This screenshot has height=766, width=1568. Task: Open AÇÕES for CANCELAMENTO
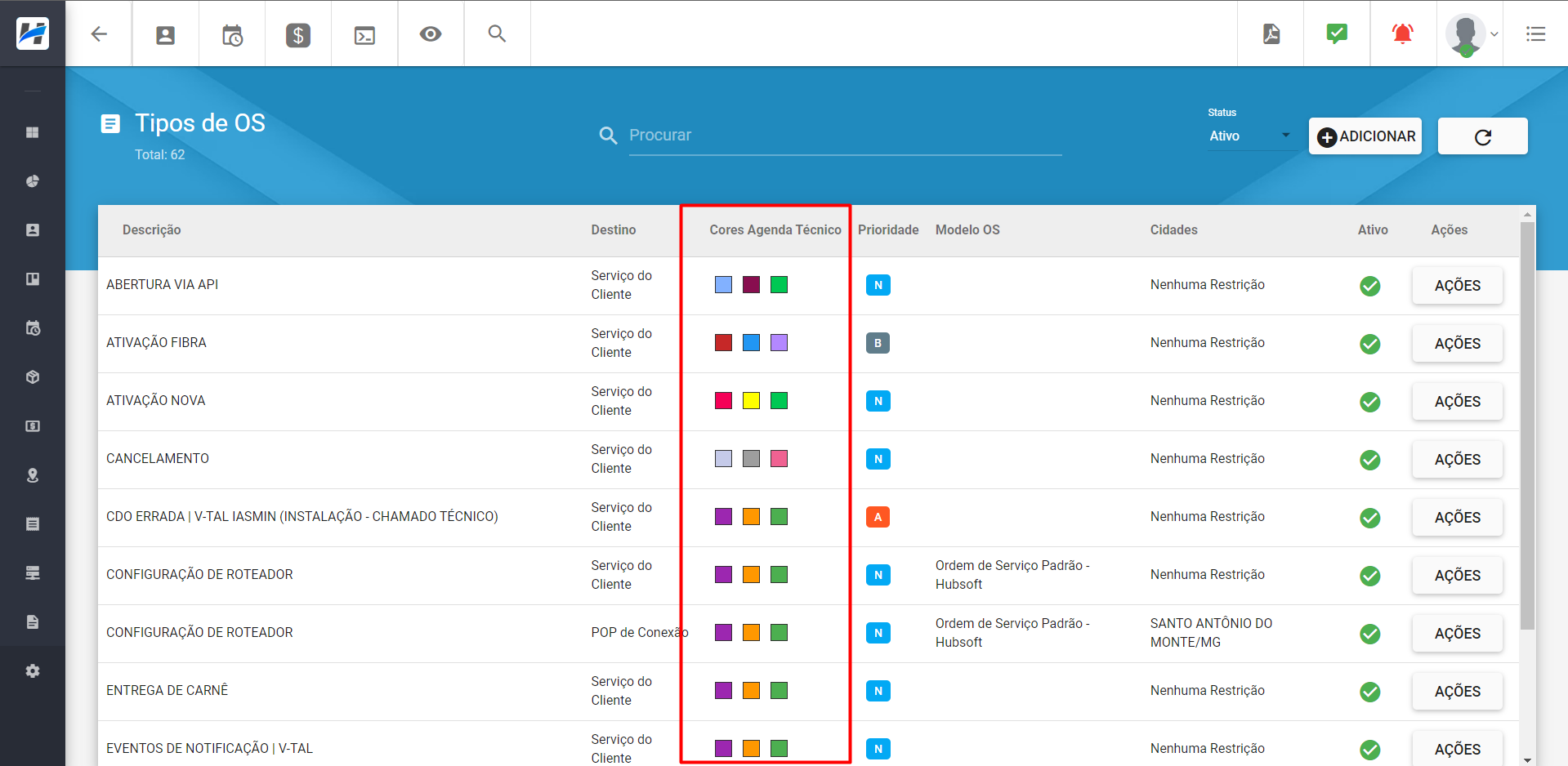click(1457, 460)
